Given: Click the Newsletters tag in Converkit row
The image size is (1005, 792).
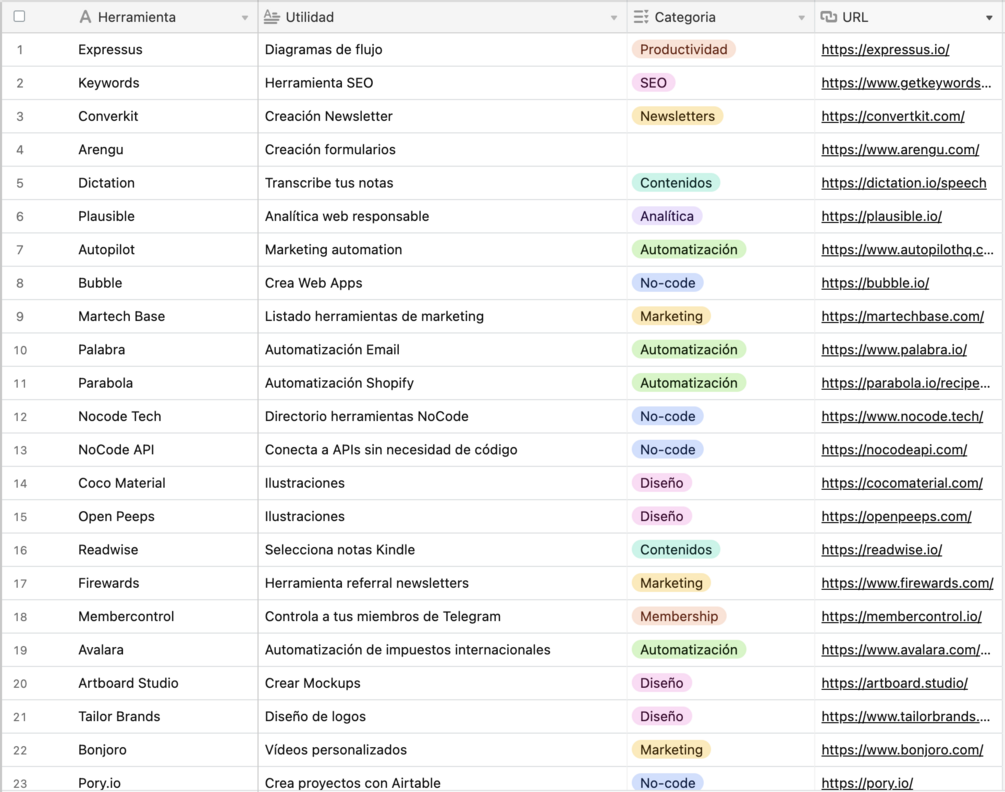Looking at the screenshot, I should pos(677,117).
